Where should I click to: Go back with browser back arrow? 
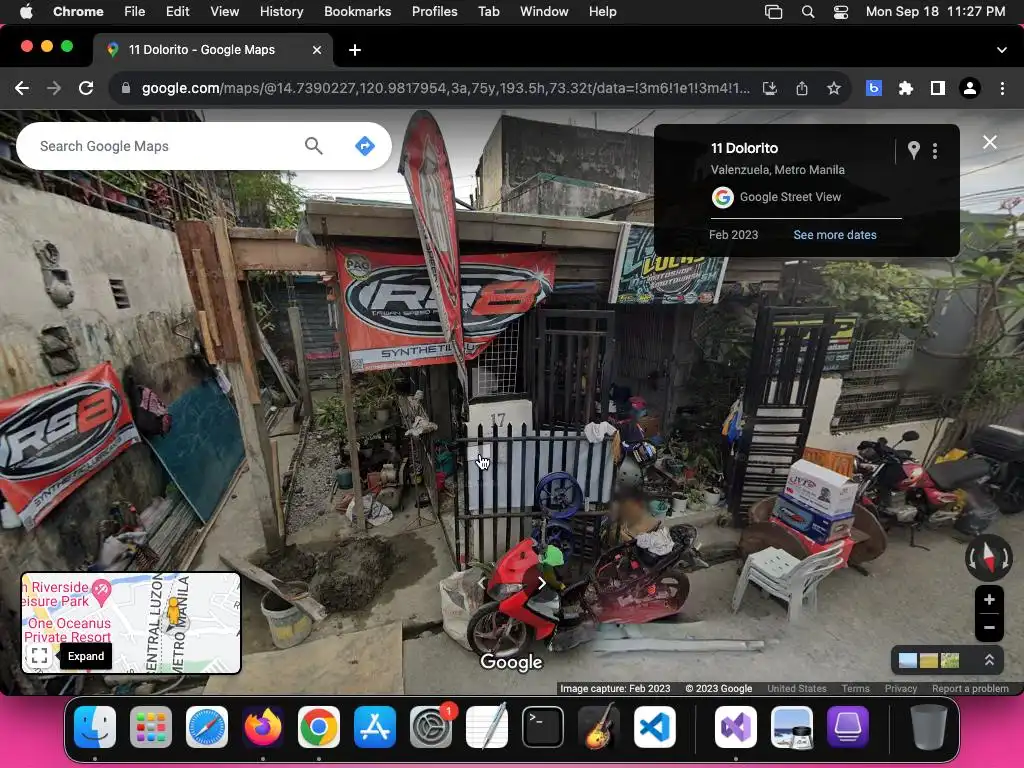click(22, 88)
